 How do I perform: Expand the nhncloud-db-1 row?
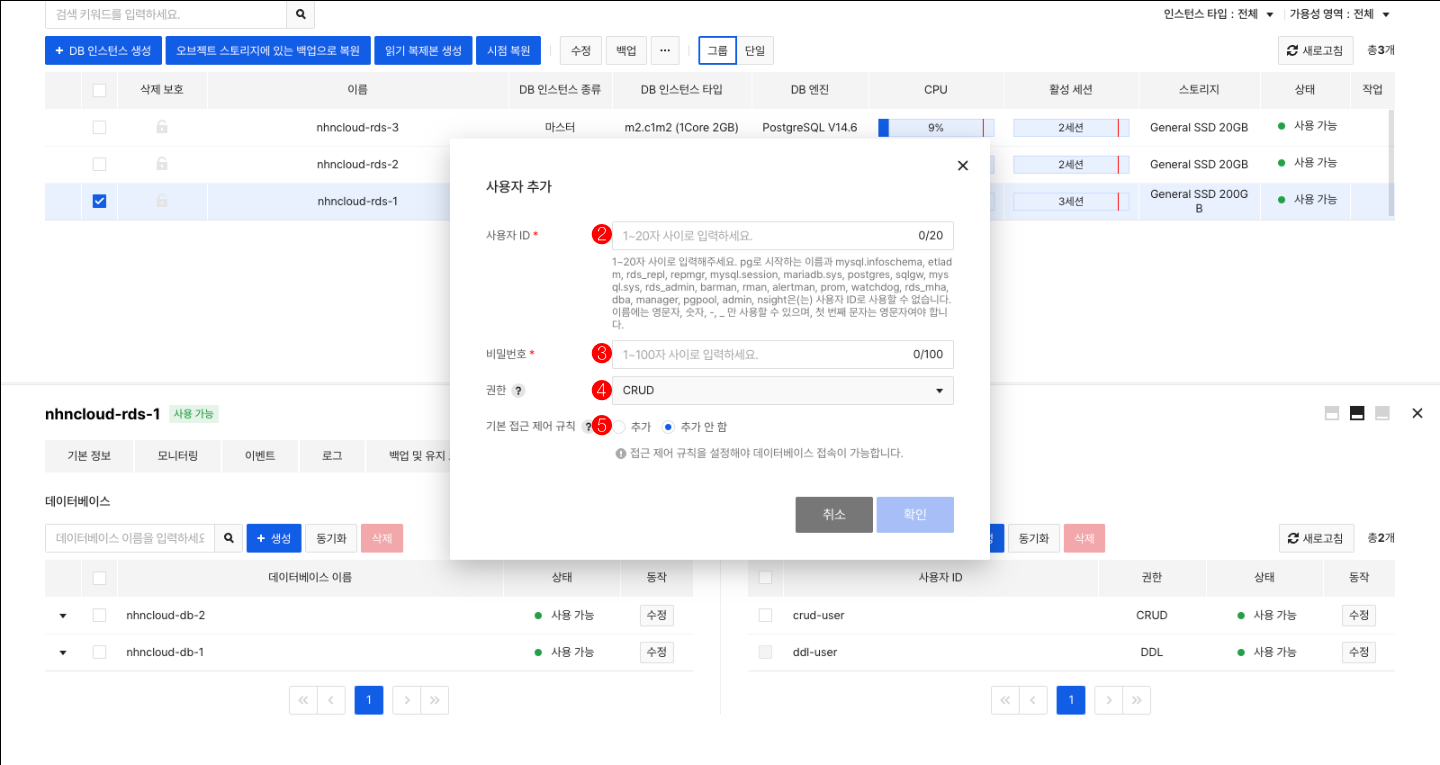click(63, 653)
